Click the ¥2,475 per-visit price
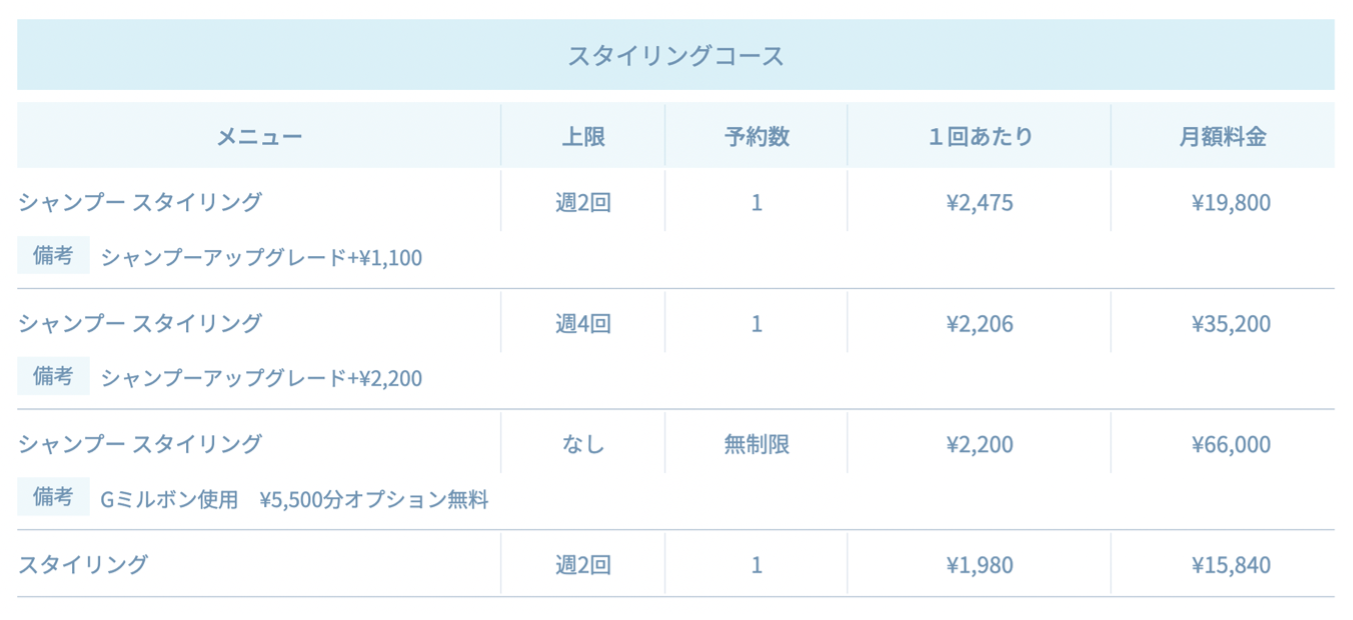The image size is (1353, 620). pos(979,203)
